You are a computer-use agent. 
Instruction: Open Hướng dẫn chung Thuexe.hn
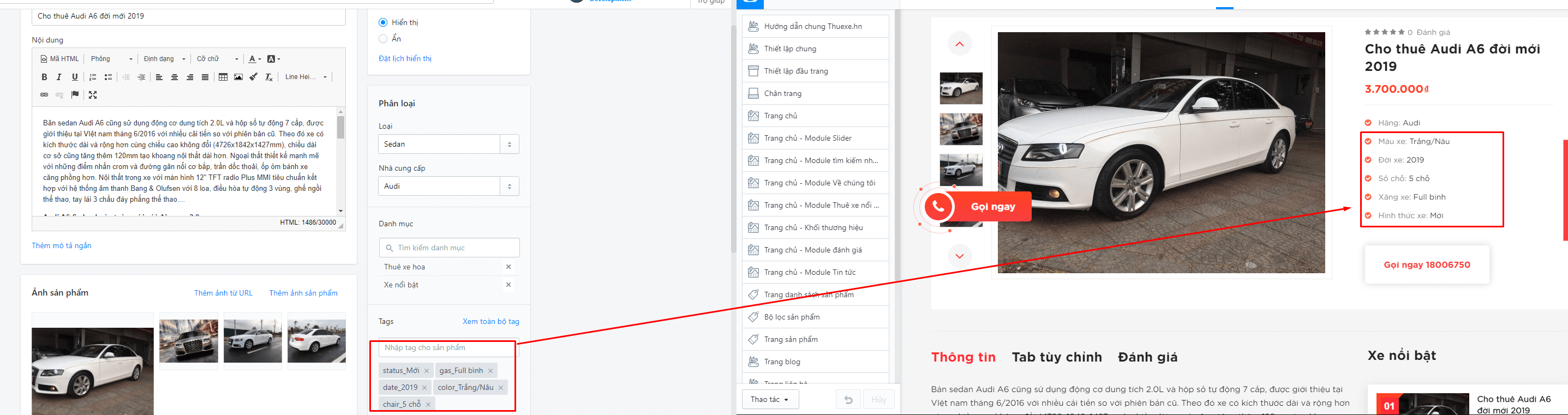[815, 26]
